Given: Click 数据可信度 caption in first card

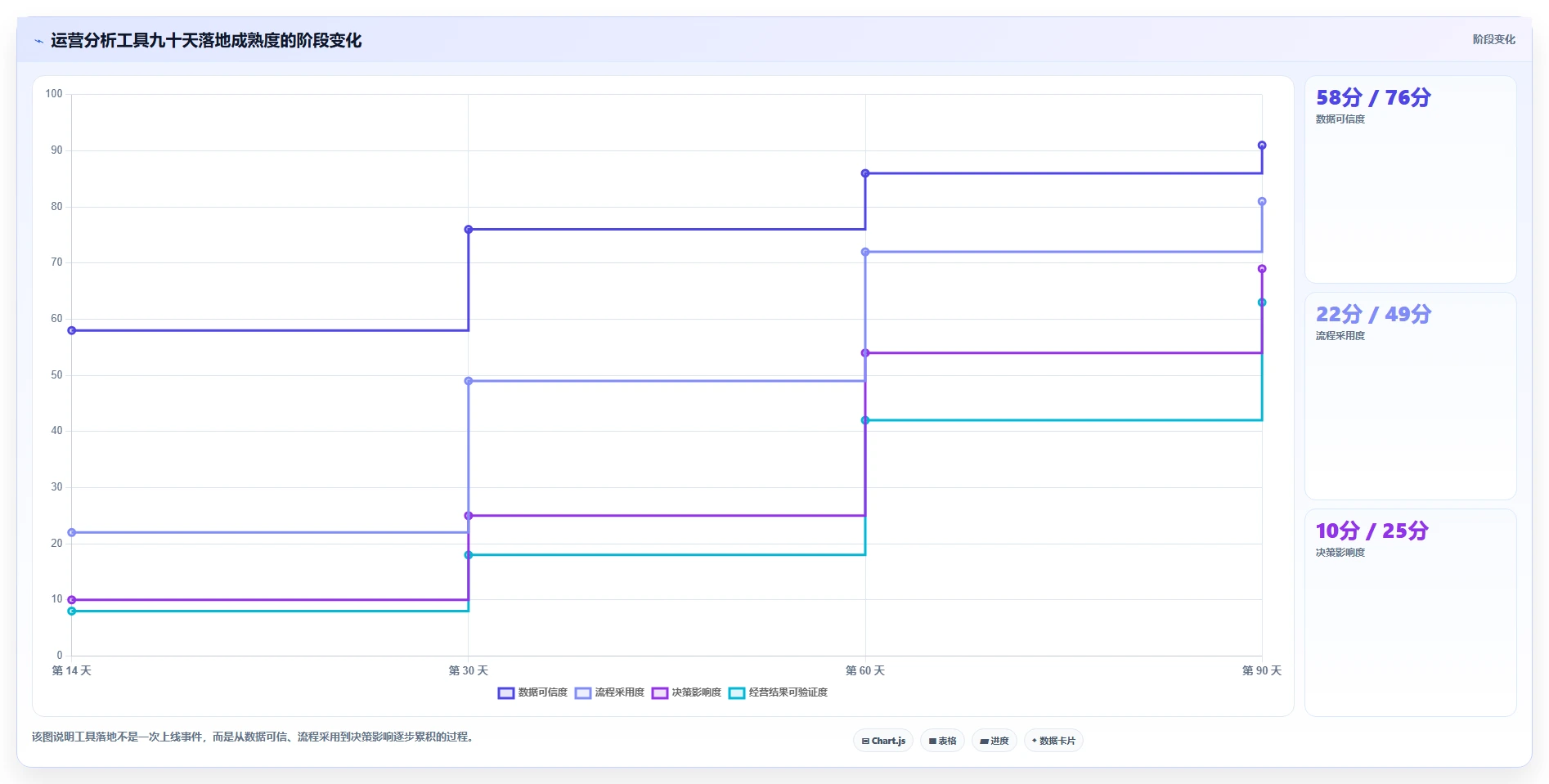Looking at the screenshot, I should pyautogui.click(x=1340, y=119).
